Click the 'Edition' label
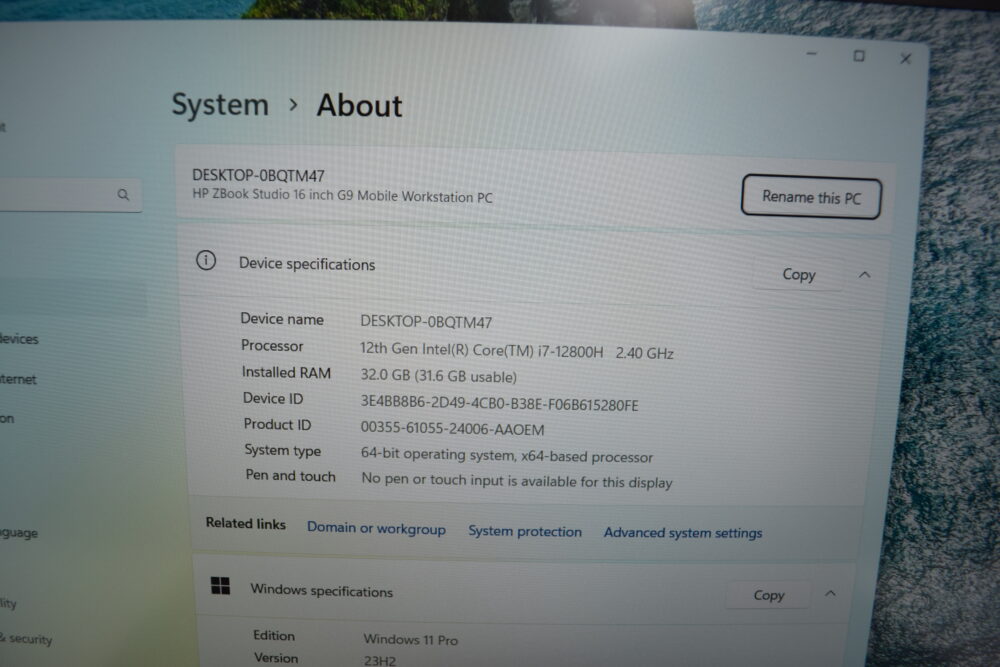Viewport: 1000px width, 667px height. pos(274,635)
